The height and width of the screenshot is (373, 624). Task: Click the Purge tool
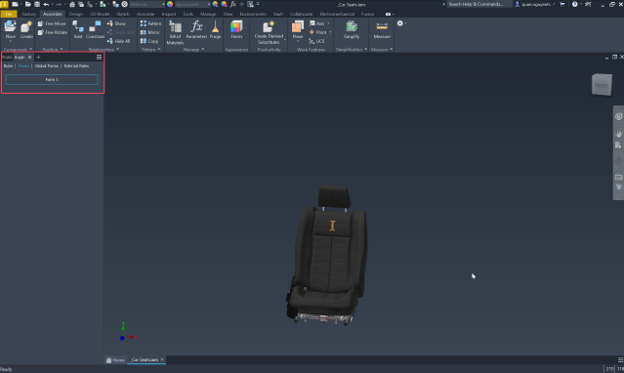[215, 30]
